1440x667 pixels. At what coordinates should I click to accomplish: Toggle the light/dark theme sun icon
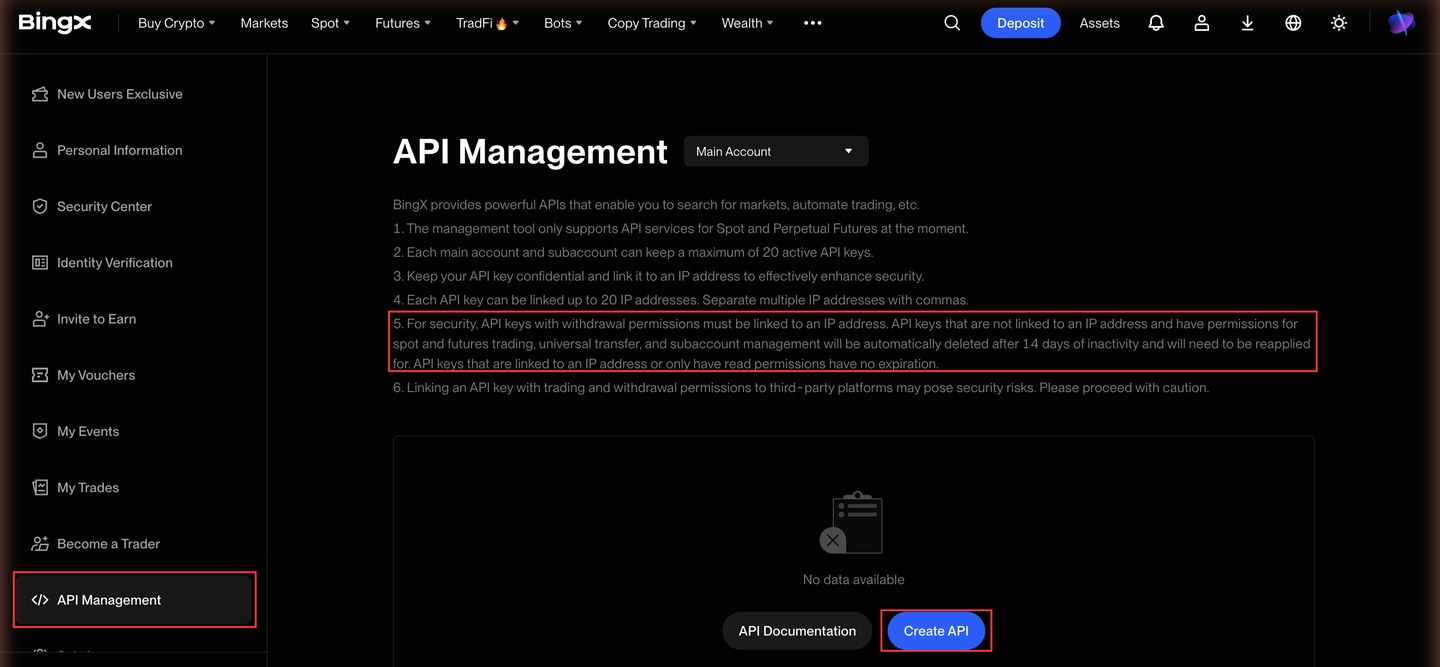[x=1339, y=23]
